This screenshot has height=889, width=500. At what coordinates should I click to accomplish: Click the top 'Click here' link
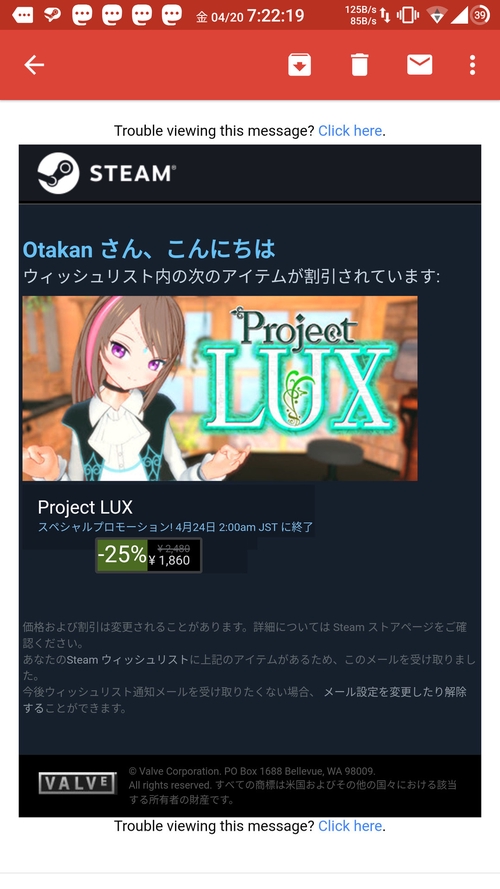point(350,131)
